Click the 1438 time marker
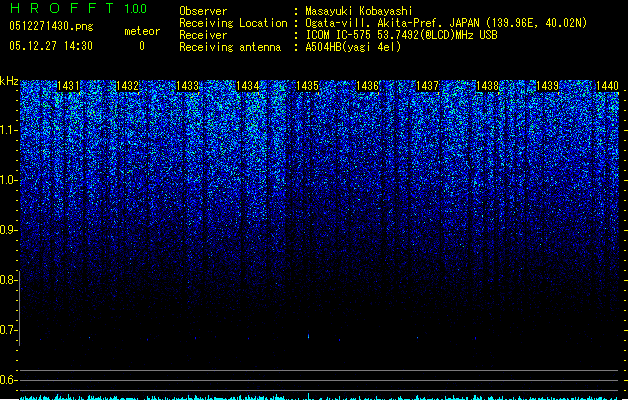This screenshot has width=629, height=400. (487, 86)
